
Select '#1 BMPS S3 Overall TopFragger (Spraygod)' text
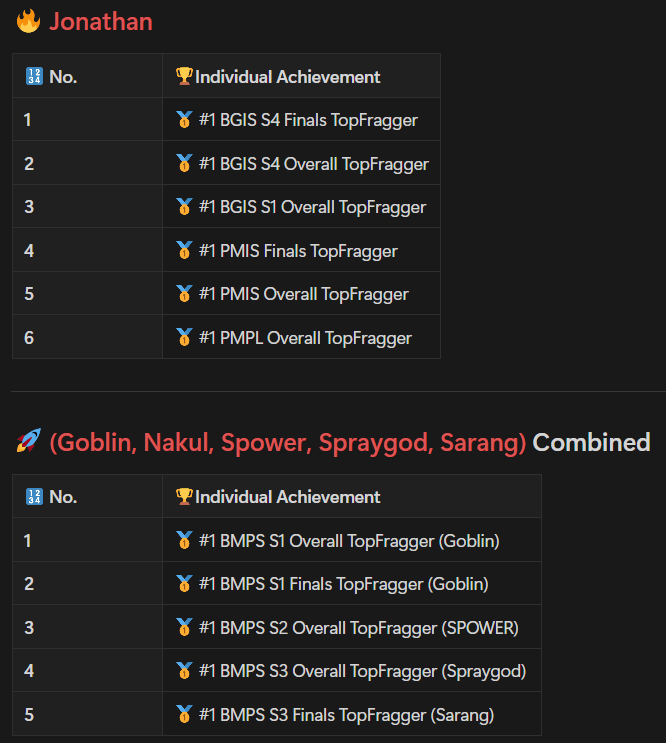coord(362,671)
